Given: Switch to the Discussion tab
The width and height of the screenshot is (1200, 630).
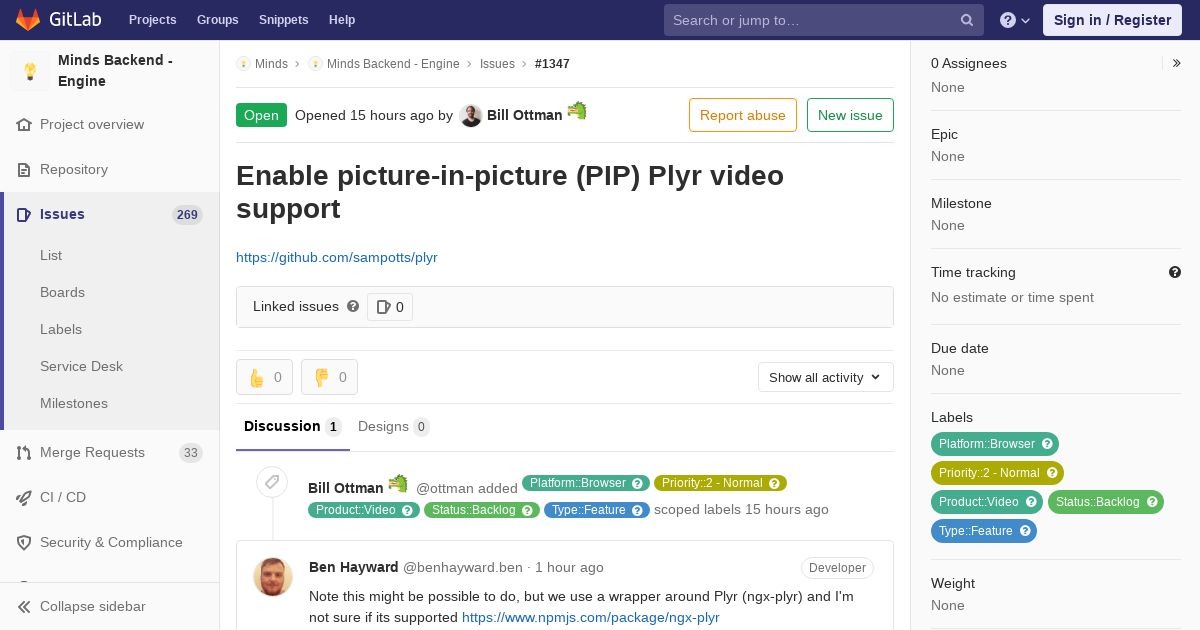Looking at the screenshot, I should point(293,427).
